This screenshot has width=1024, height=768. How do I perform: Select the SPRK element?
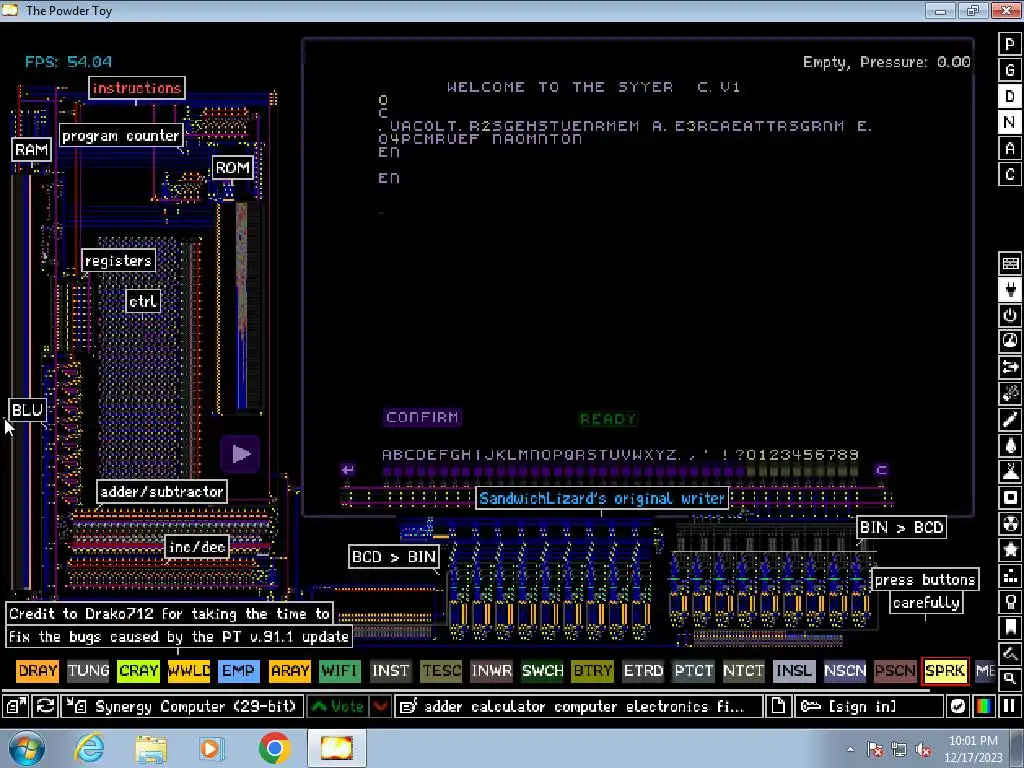pyautogui.click(x=945, y=671)
